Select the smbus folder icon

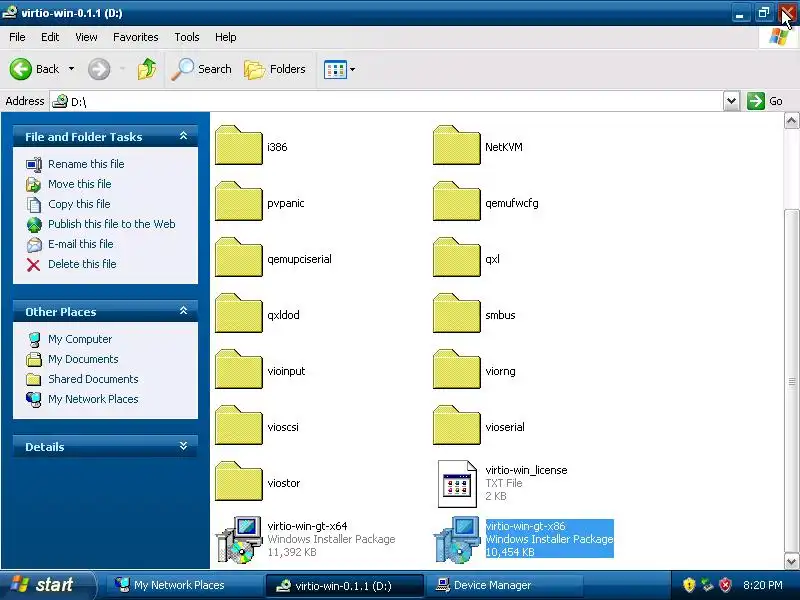(457, 314)
